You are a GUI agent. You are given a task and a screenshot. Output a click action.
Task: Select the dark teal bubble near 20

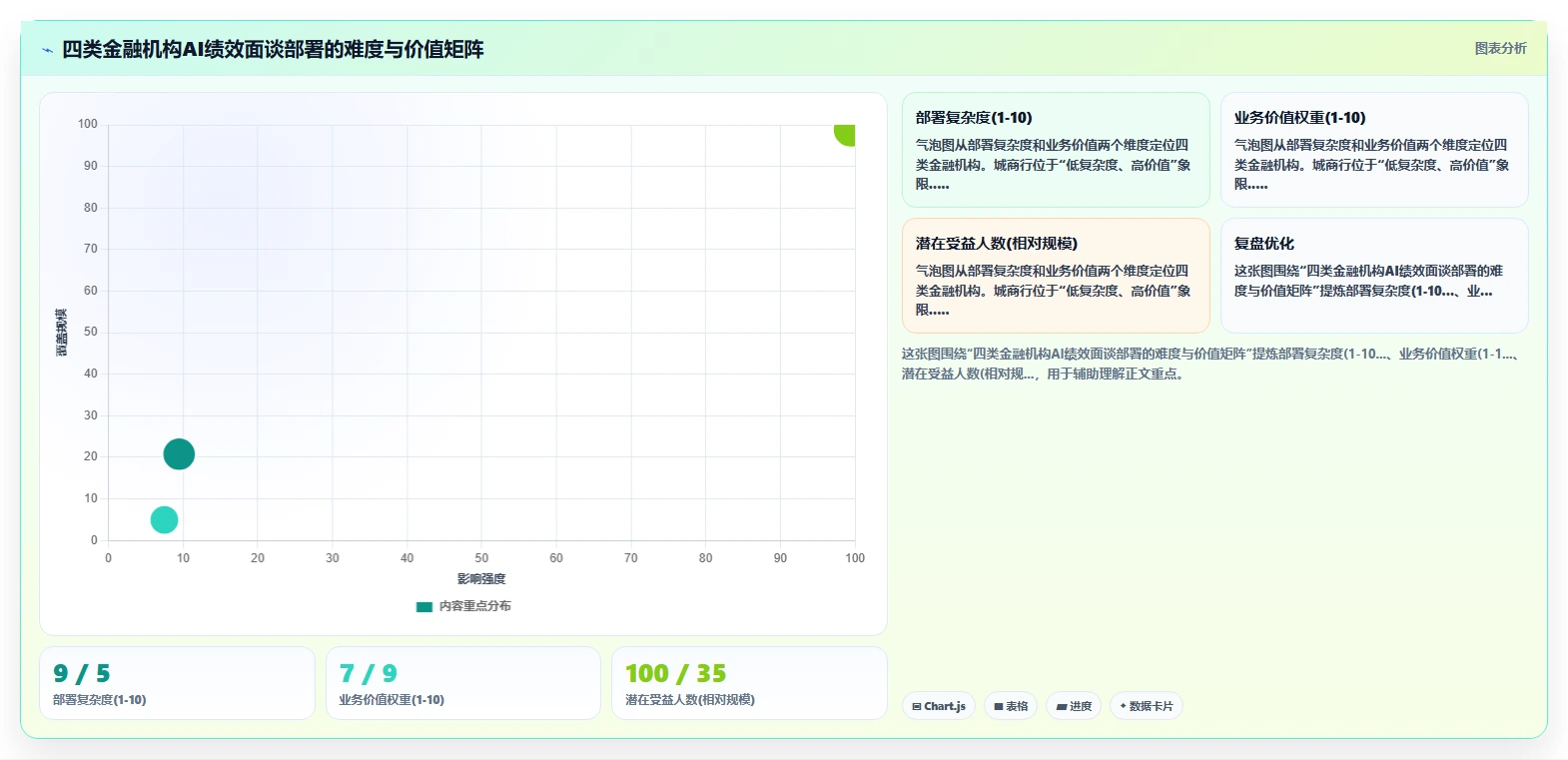click(179, 454)
